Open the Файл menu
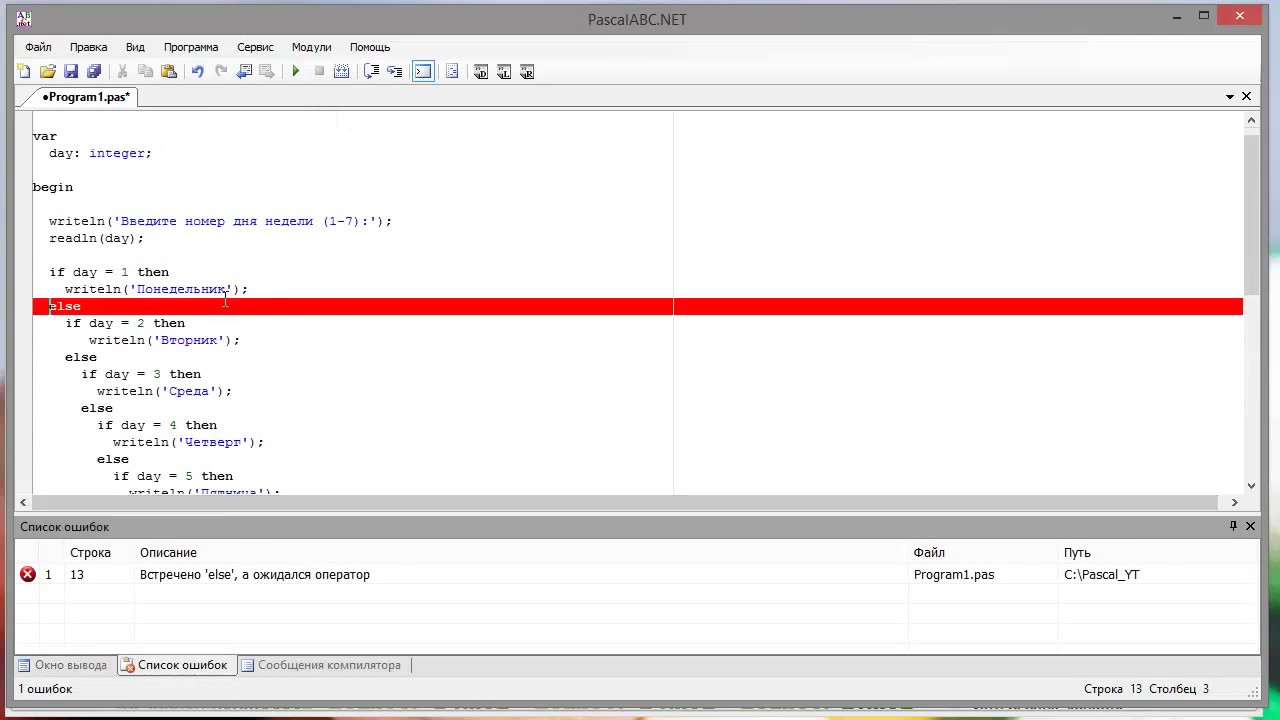The width and height of the screenshot is (1280, 720). [38, 47]
